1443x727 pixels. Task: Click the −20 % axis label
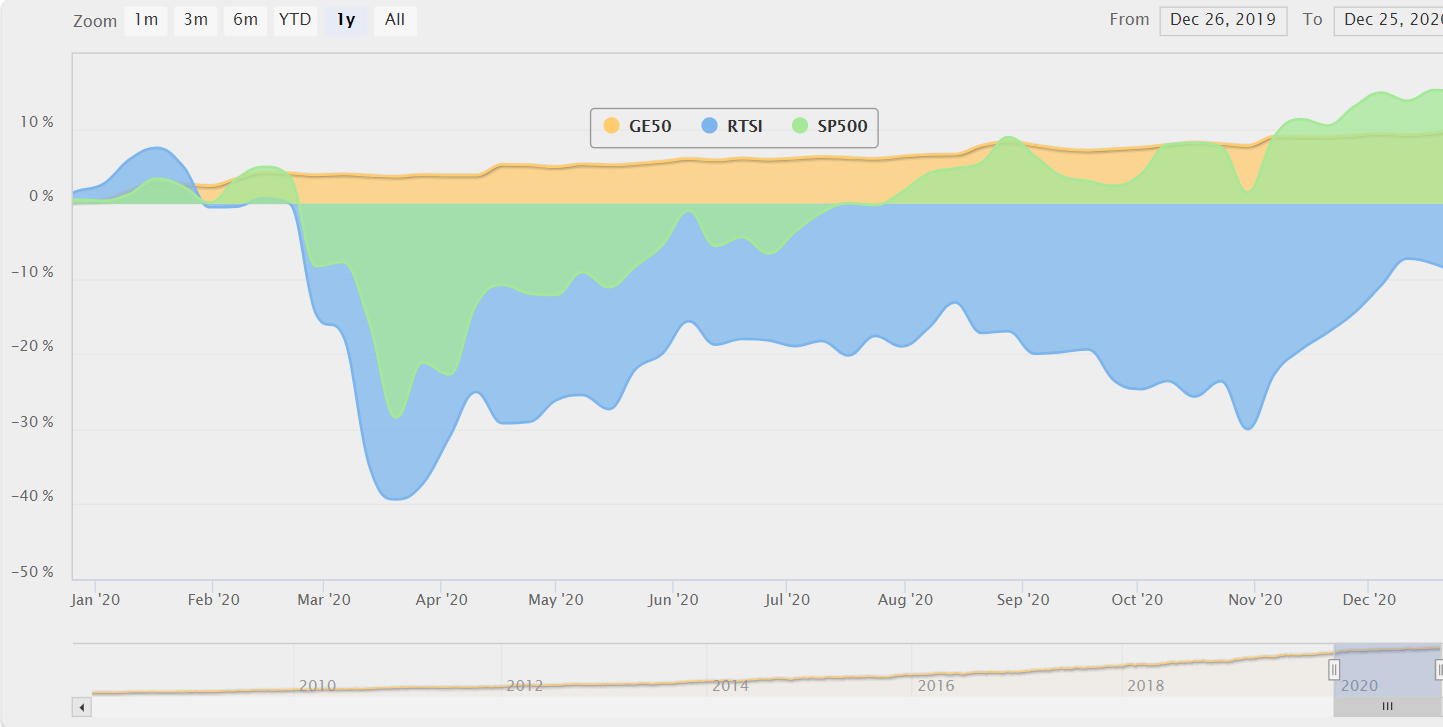click(x=32, y=347)
